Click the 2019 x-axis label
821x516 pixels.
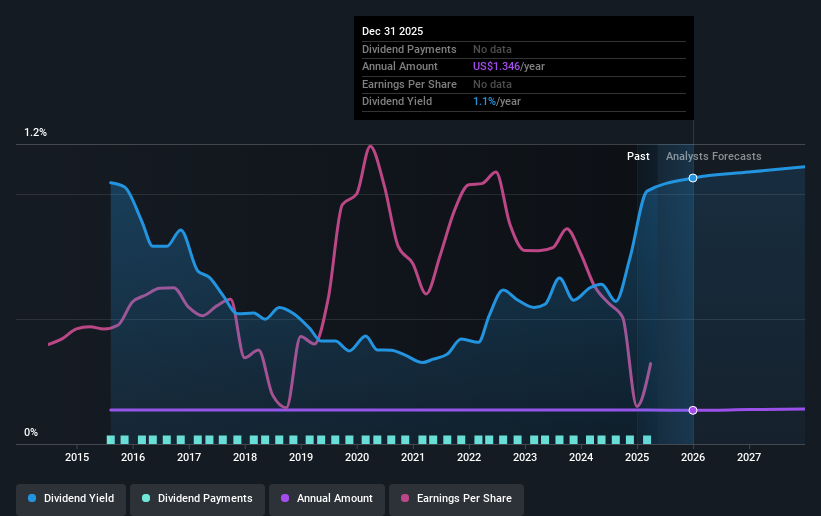[x=301, y=457]
